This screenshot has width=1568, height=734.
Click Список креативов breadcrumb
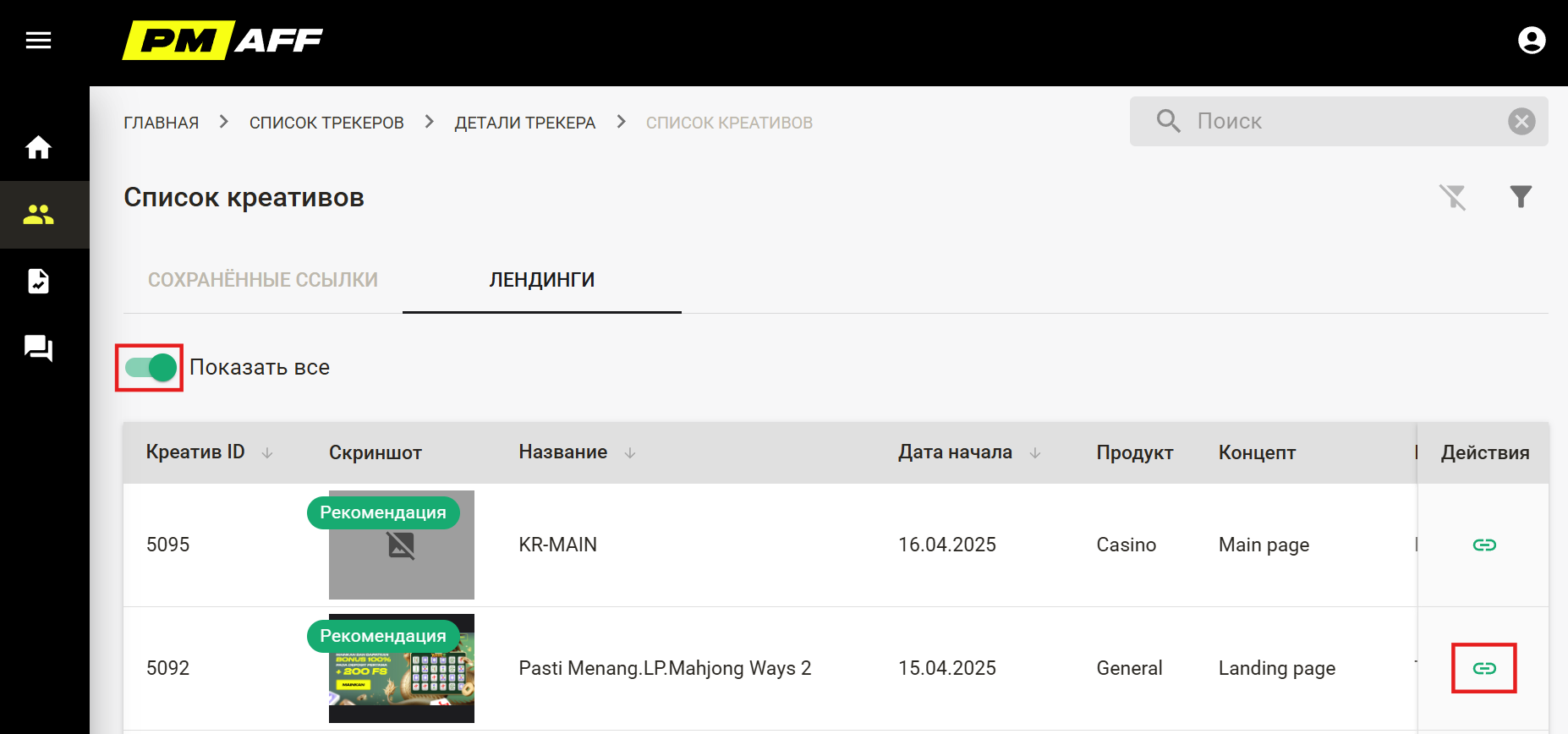pos(729,123)
